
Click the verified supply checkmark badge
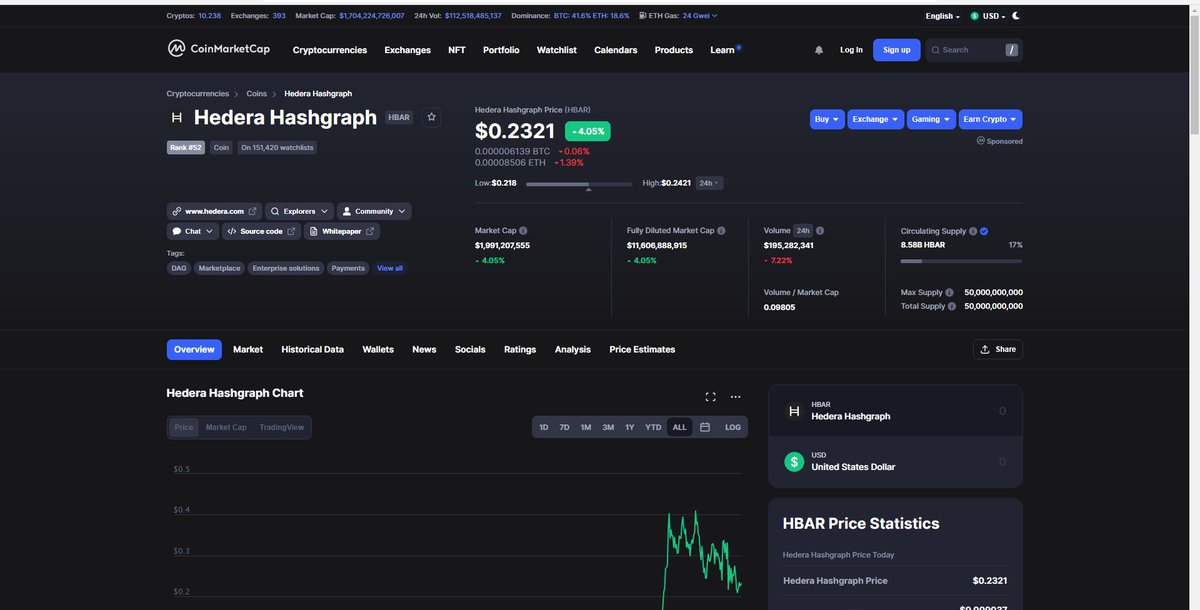(x=984, y=231)
